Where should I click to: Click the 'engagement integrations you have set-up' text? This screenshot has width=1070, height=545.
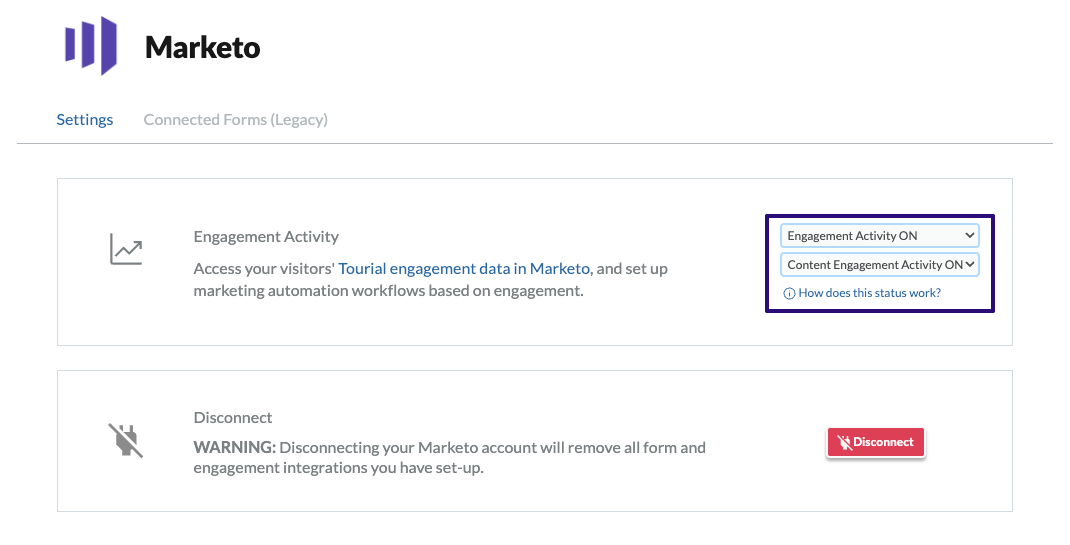click(x=338, y=468)
